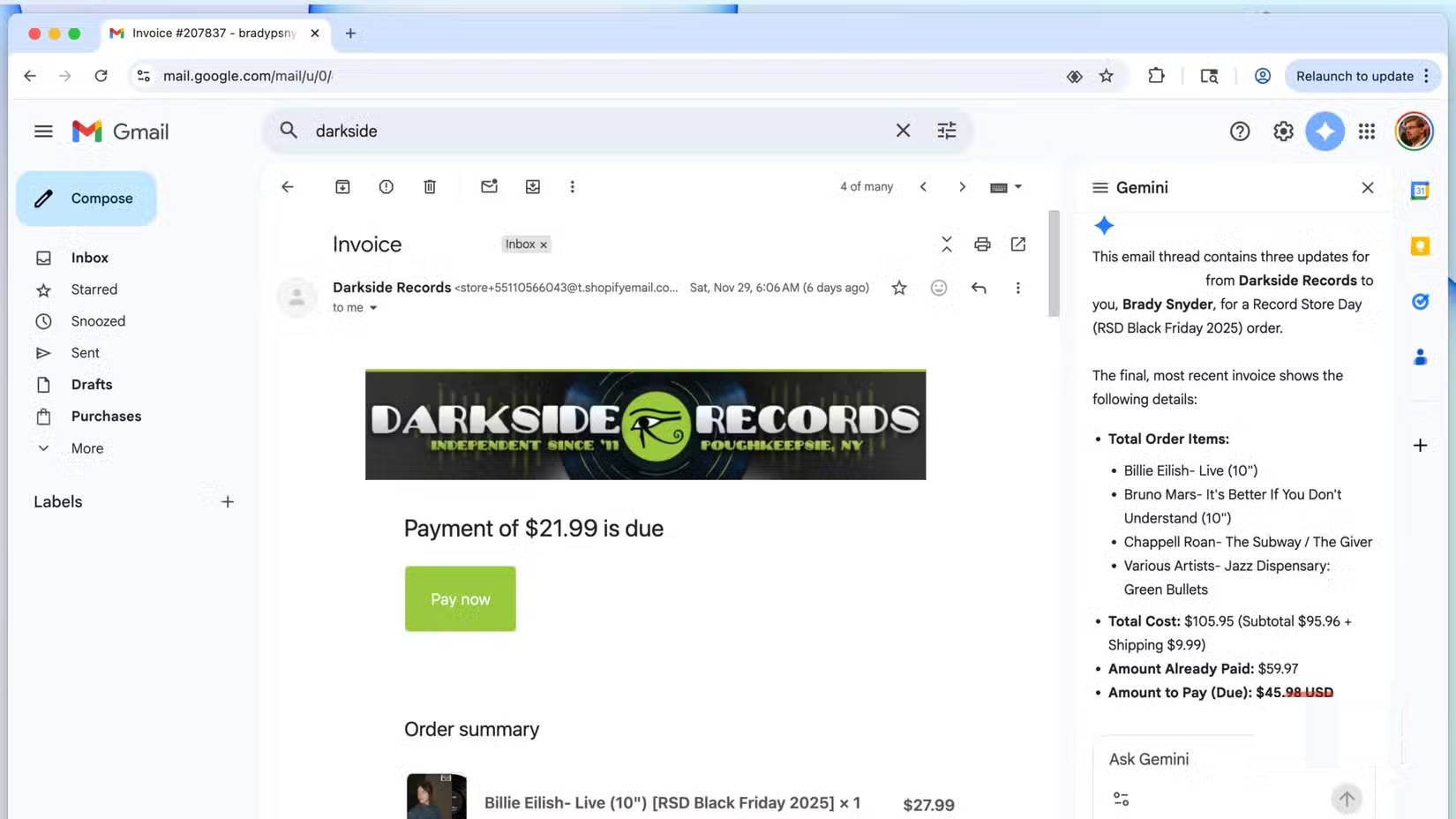Screen dimensions: 1456x819
Task: Archive this Invoice email
Action: point(342,187)
